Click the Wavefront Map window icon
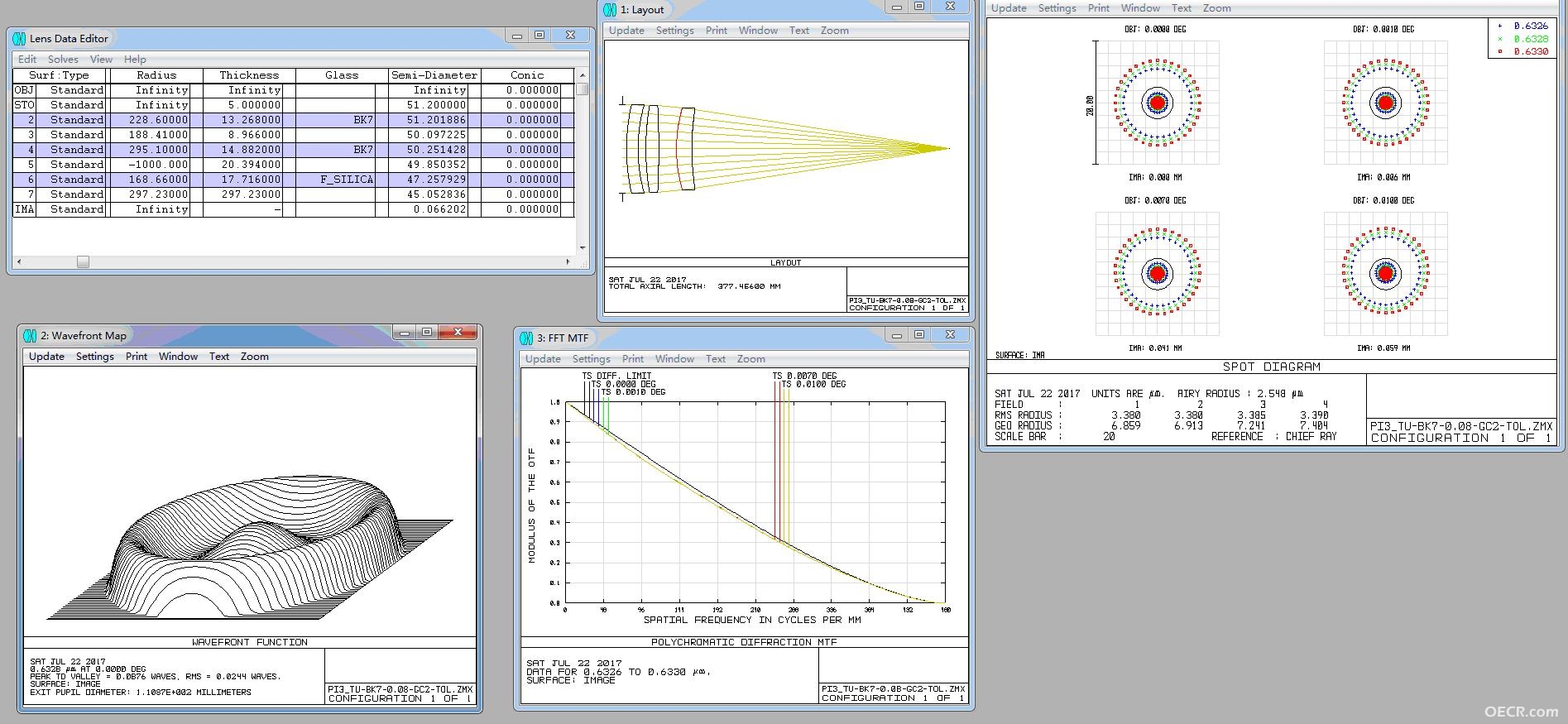 [30, 335]
